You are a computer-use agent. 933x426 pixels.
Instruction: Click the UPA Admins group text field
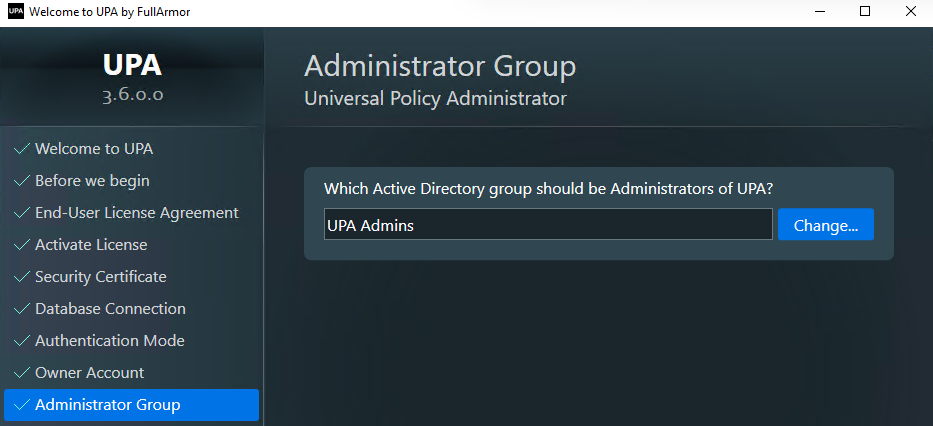pyautogui.click(x=548, y=225)
